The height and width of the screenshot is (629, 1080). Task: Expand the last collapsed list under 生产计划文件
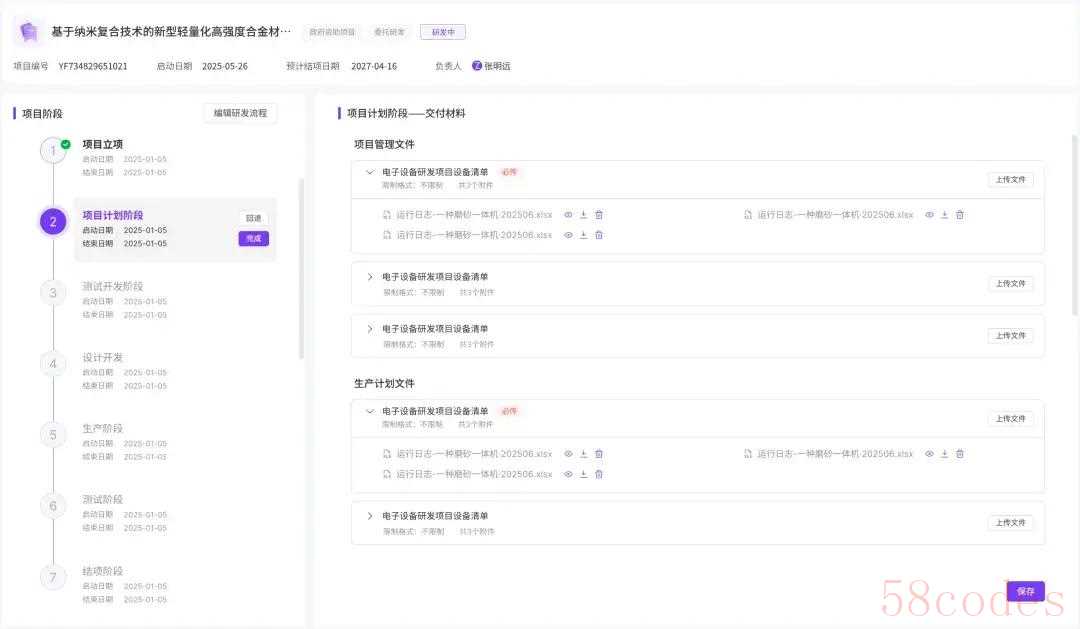point(370,516)
